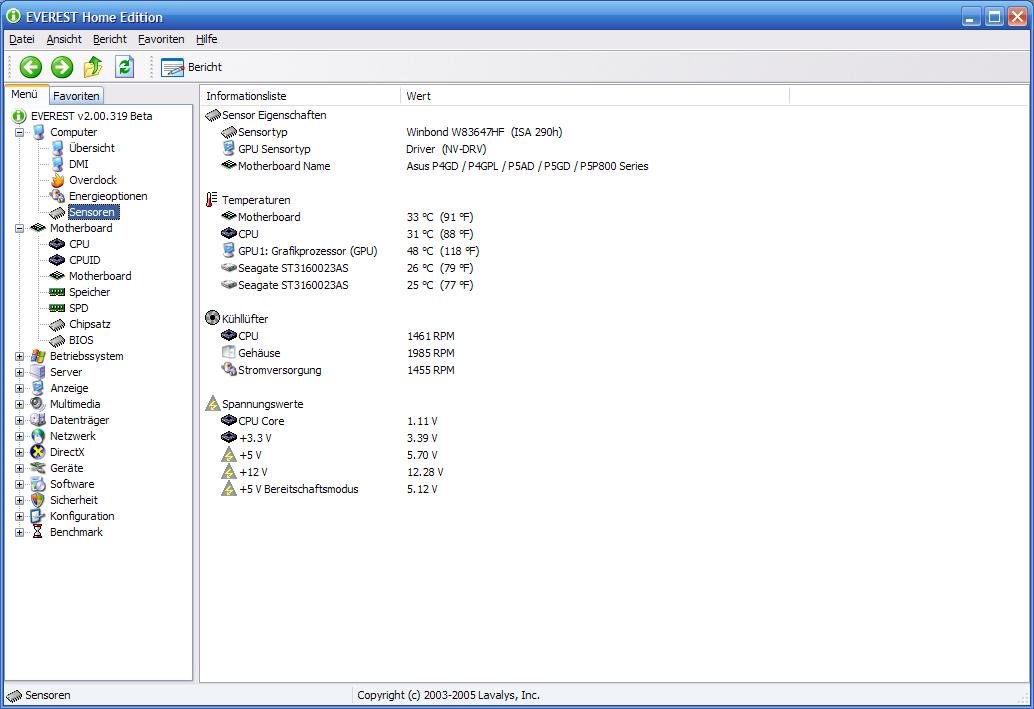Click the Konfiguration icon in tree

point(38,516)
